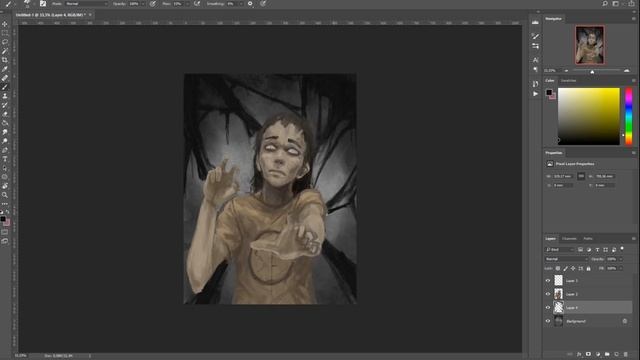This screenshot has width=640, height=360.
Task: Delete layer trash icon
Action: tap(626, 354)
